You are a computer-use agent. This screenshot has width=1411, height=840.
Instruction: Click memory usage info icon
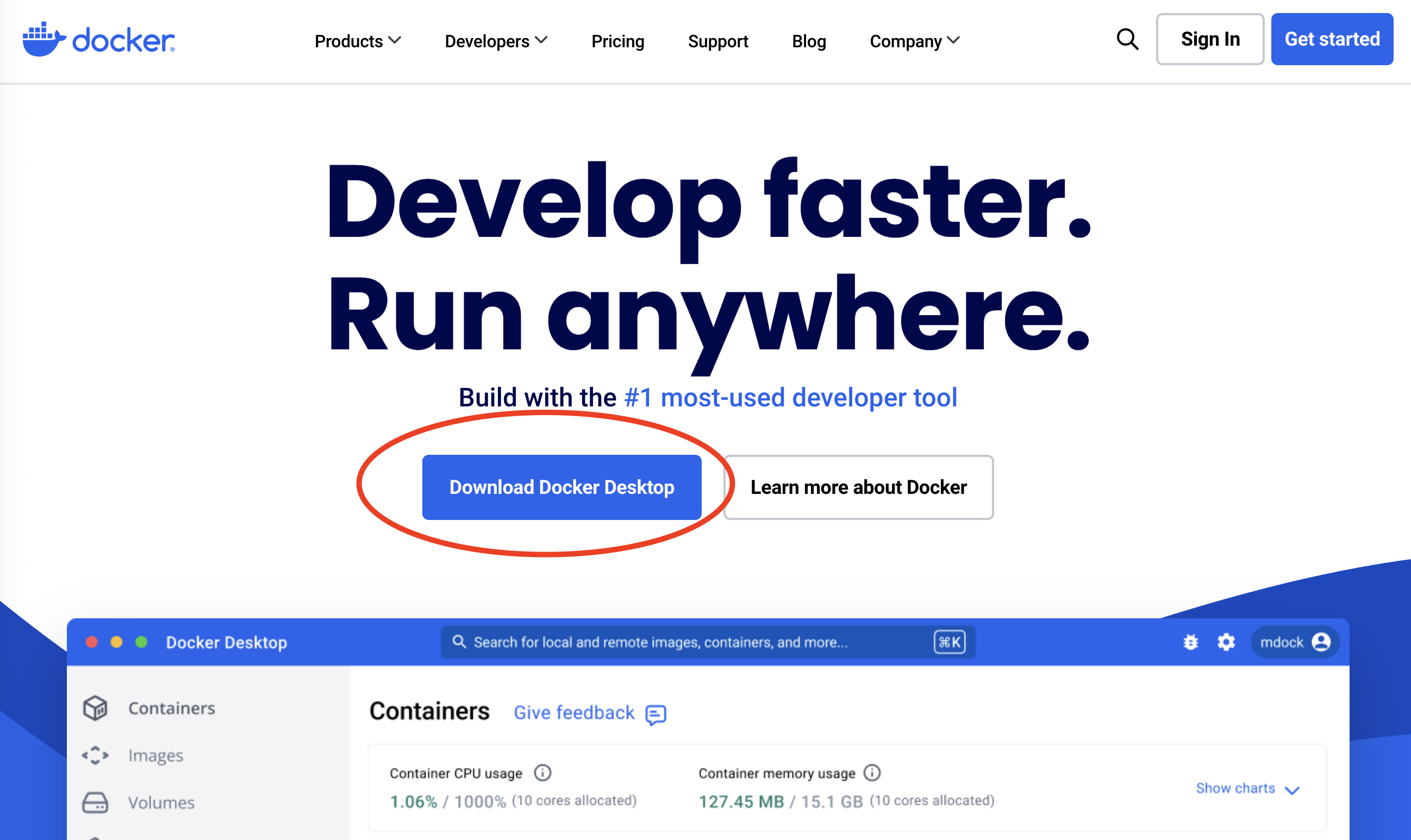tap(872, 773)
